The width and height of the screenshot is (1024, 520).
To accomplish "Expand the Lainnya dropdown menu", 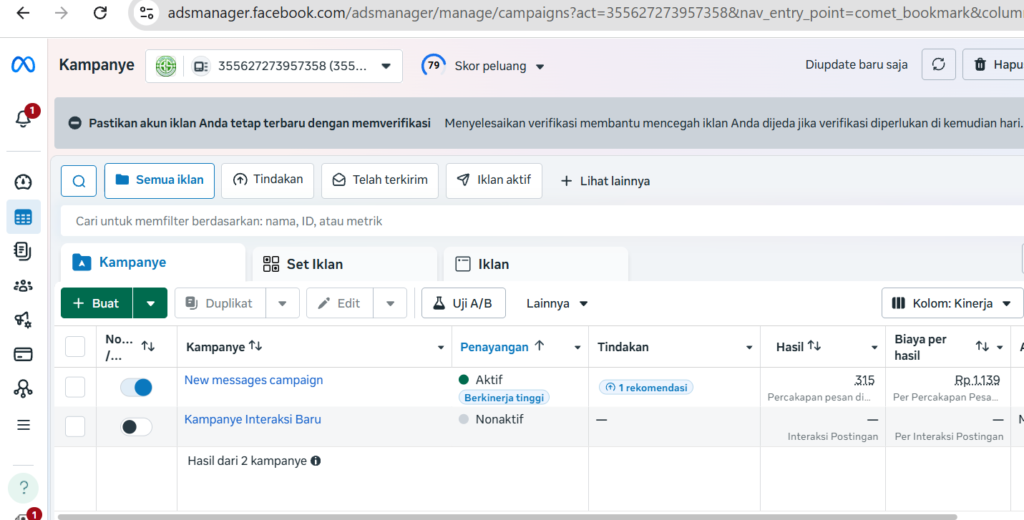I will click(557, 303).
